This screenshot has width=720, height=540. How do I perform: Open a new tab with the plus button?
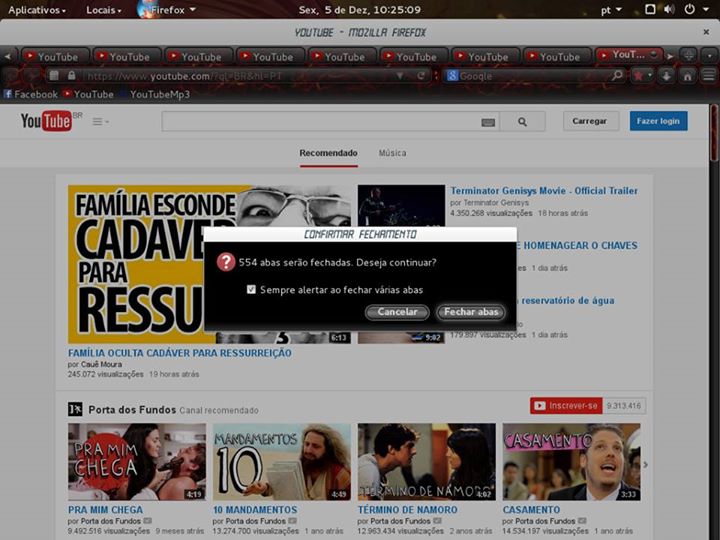click(x=688, y=56)
